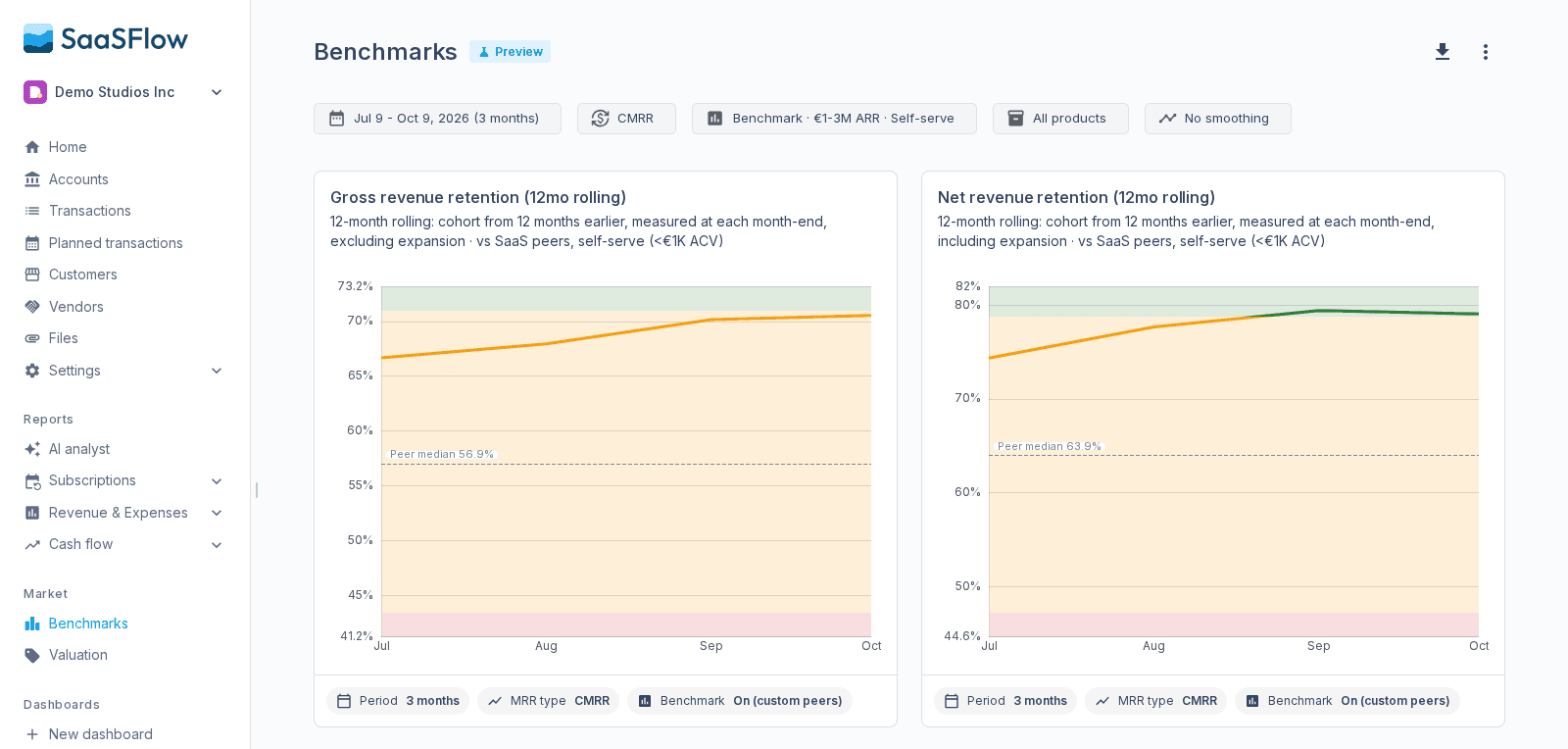This screenshot has width=1568, height=749.
Task: Click the Customers storefront icon
Action: (x=32, y=275)
